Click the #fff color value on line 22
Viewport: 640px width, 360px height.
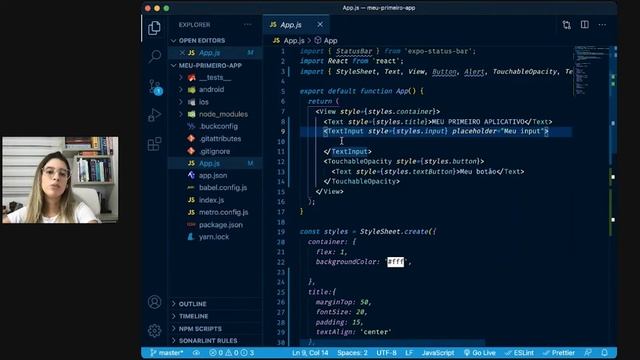[396, 262]
